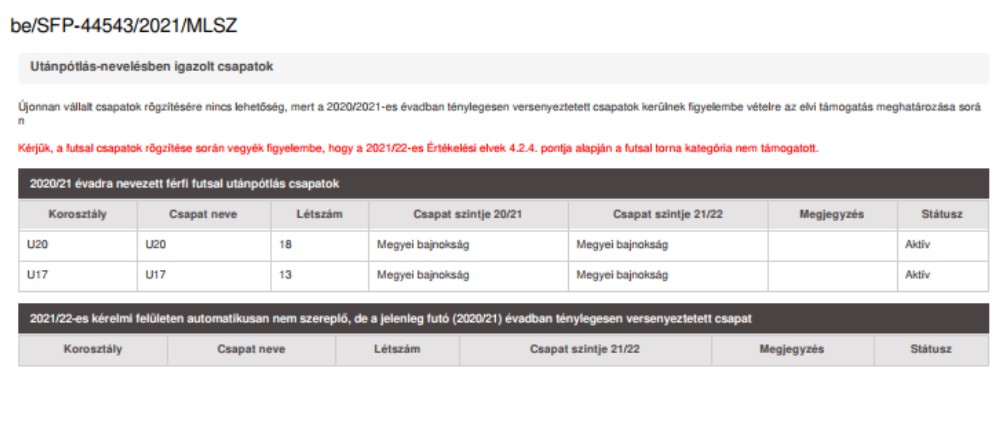Click Létszám header in first table
Image resolution: width=1000 pixels, height=440 pixels.
pos(320,215)
